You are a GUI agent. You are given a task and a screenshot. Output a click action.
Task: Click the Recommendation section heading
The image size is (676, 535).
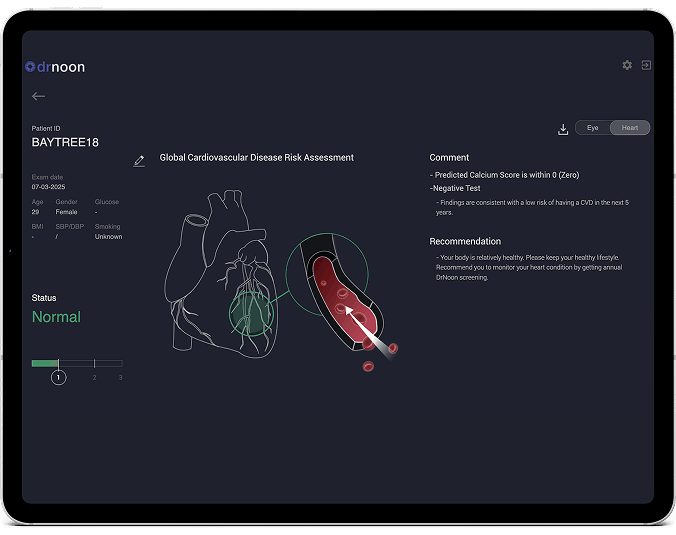click(465, 241)
